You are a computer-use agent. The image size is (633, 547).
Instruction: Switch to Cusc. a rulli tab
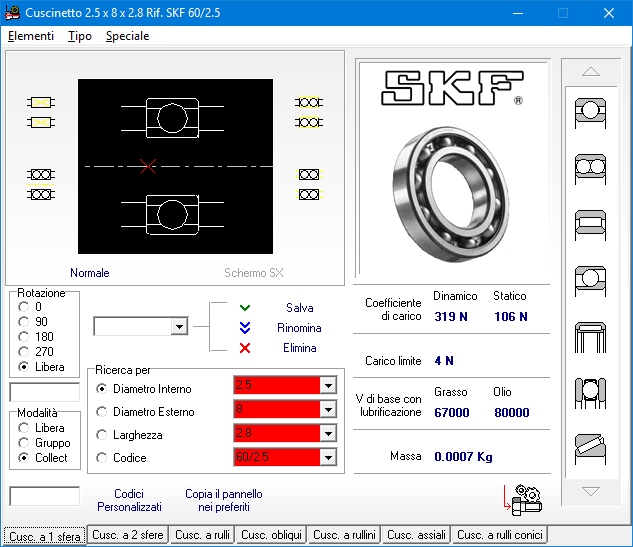coord(202,535)
